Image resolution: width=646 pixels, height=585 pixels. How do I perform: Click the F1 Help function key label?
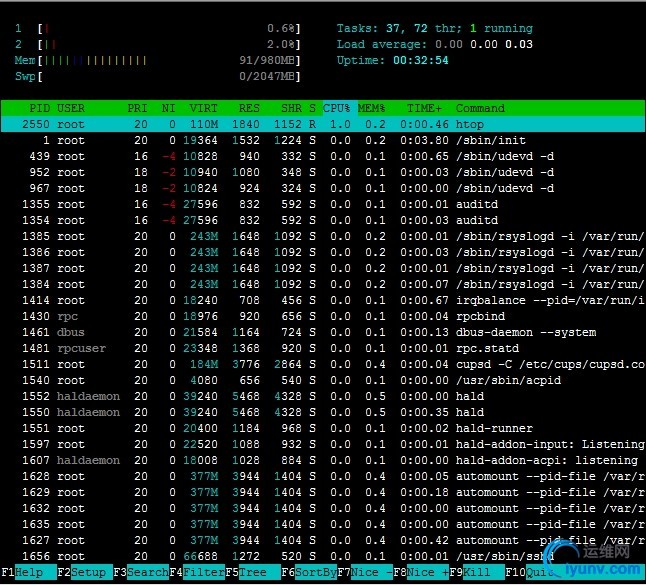pyautogui.click(x=28, y=572)
